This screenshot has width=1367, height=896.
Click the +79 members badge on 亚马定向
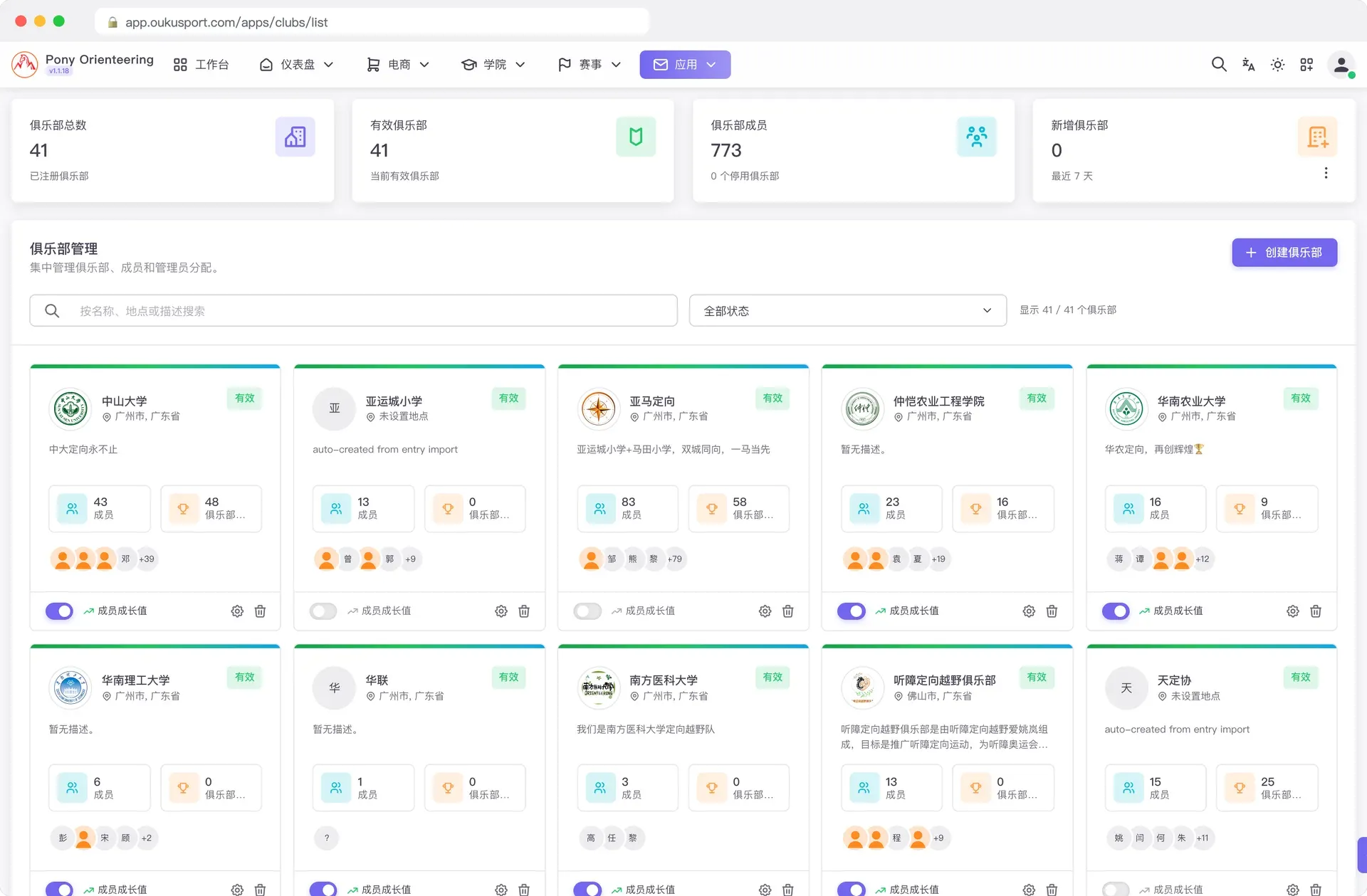(674, 559)
